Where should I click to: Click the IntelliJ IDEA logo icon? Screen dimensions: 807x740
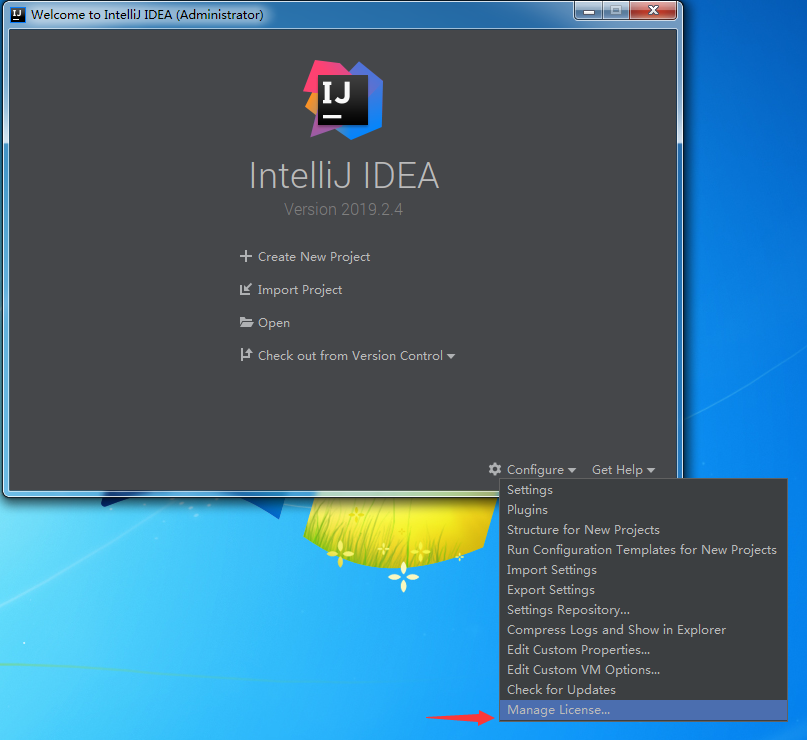tap(343, 99)
